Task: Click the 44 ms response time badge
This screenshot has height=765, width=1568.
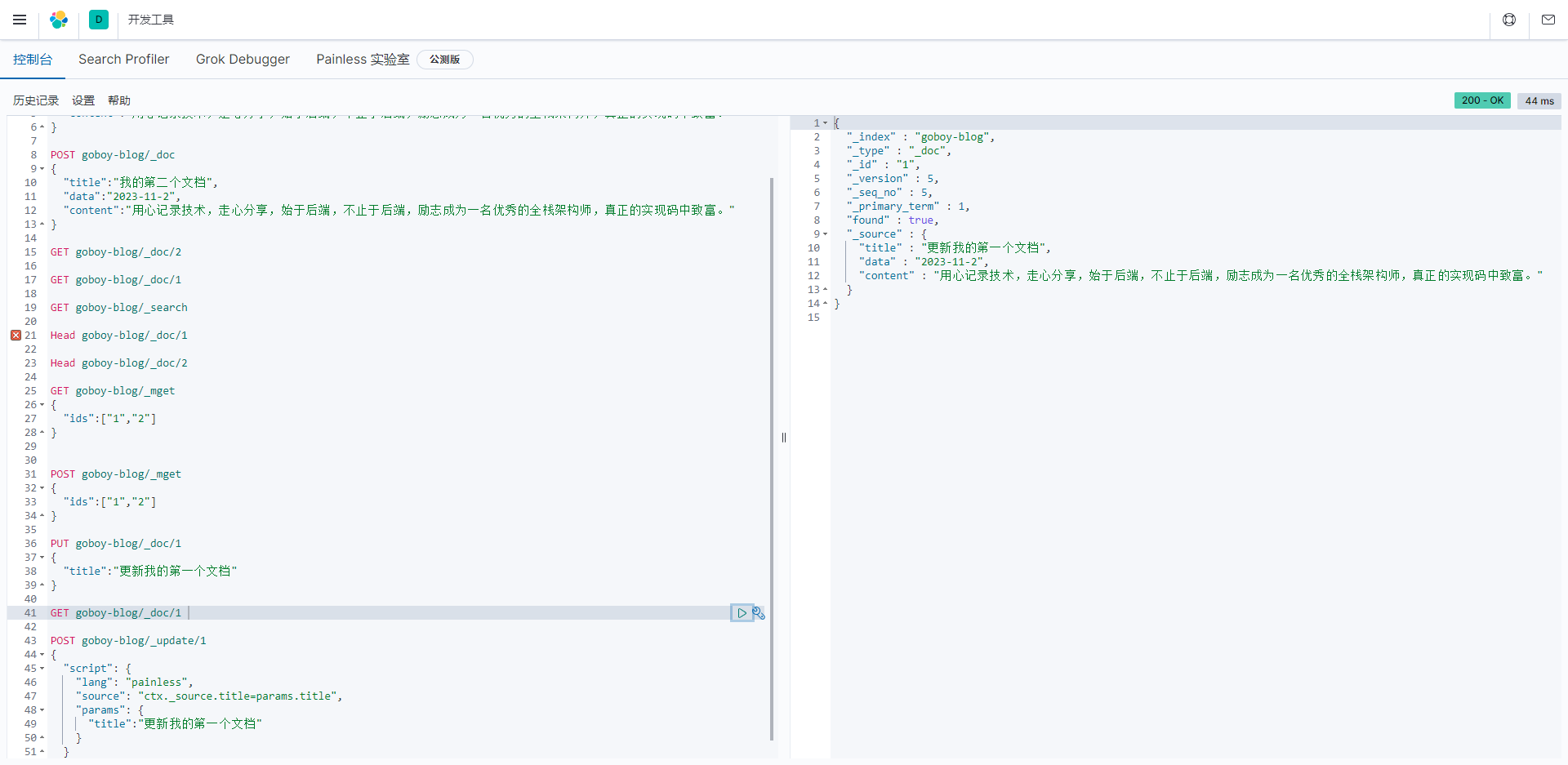Action: pos(1539,100)
